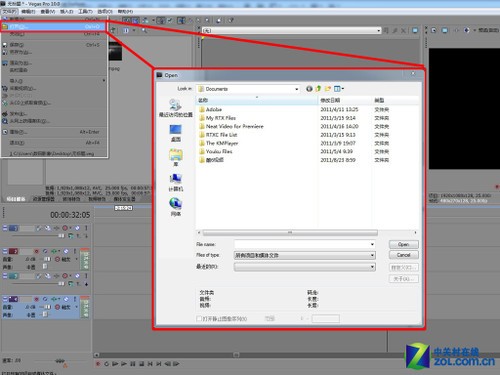The height and width of the screenshot is (375, 500).
Task: Sort by the Date modified column header
Action: (345, 100)
